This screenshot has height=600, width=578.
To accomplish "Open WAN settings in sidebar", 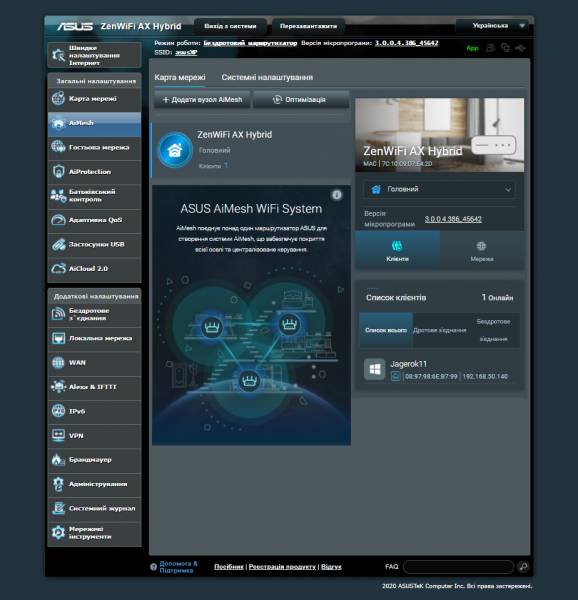I will point(94,363).
